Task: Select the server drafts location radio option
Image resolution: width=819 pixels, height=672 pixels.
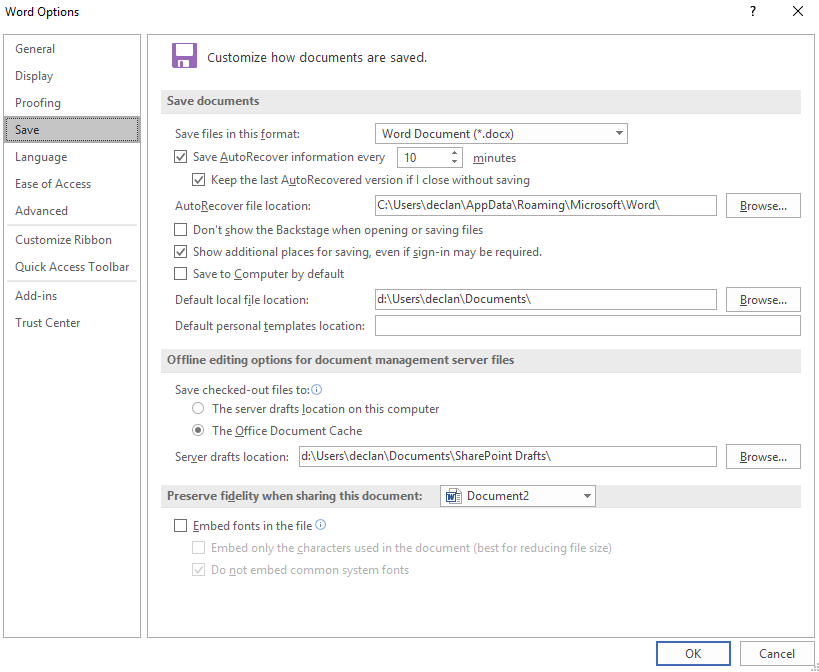Action: 198,409
